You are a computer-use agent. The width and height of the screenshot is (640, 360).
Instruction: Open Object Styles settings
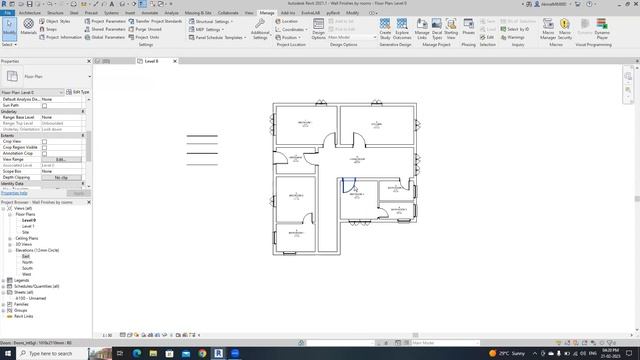pyautogui.click(x=54, y=21)
